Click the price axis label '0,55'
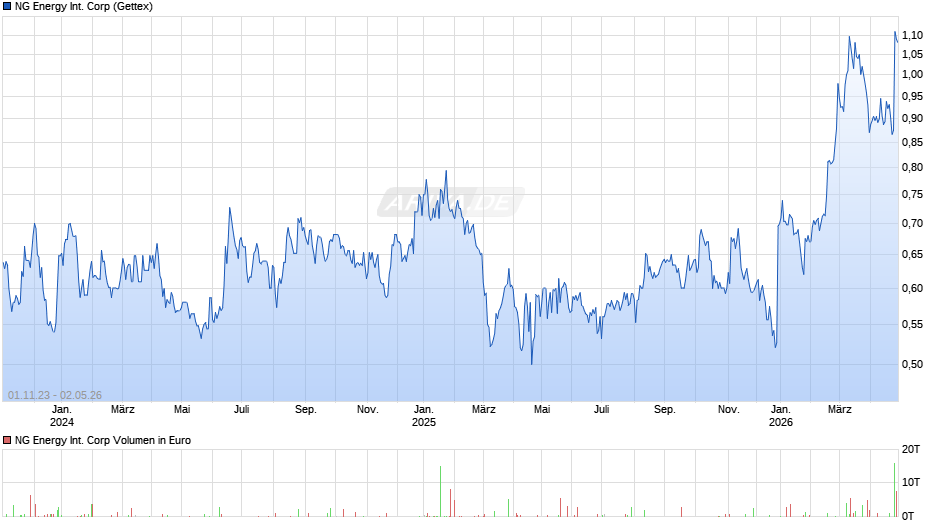Screen dimensions: 940x526 [912, 324]
